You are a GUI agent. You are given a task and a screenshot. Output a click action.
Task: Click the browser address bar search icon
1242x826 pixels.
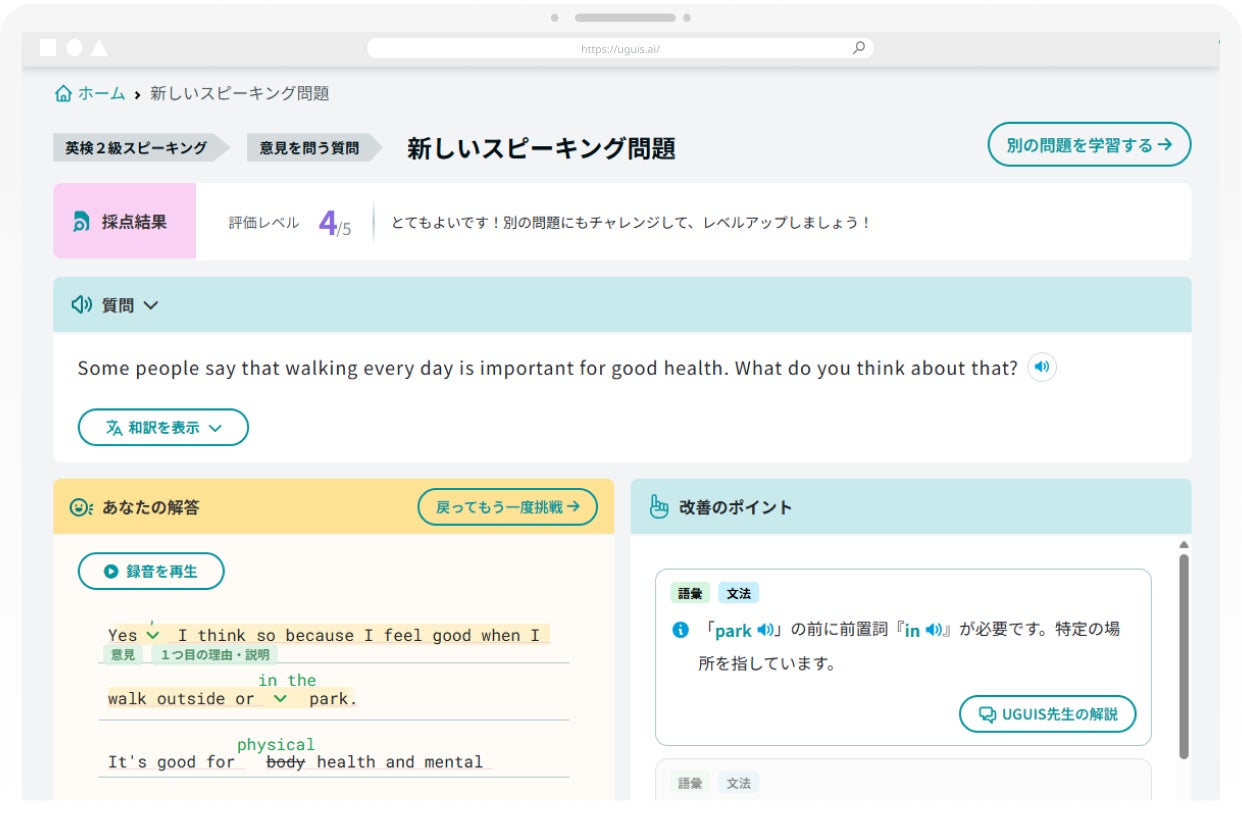[858, 47]
